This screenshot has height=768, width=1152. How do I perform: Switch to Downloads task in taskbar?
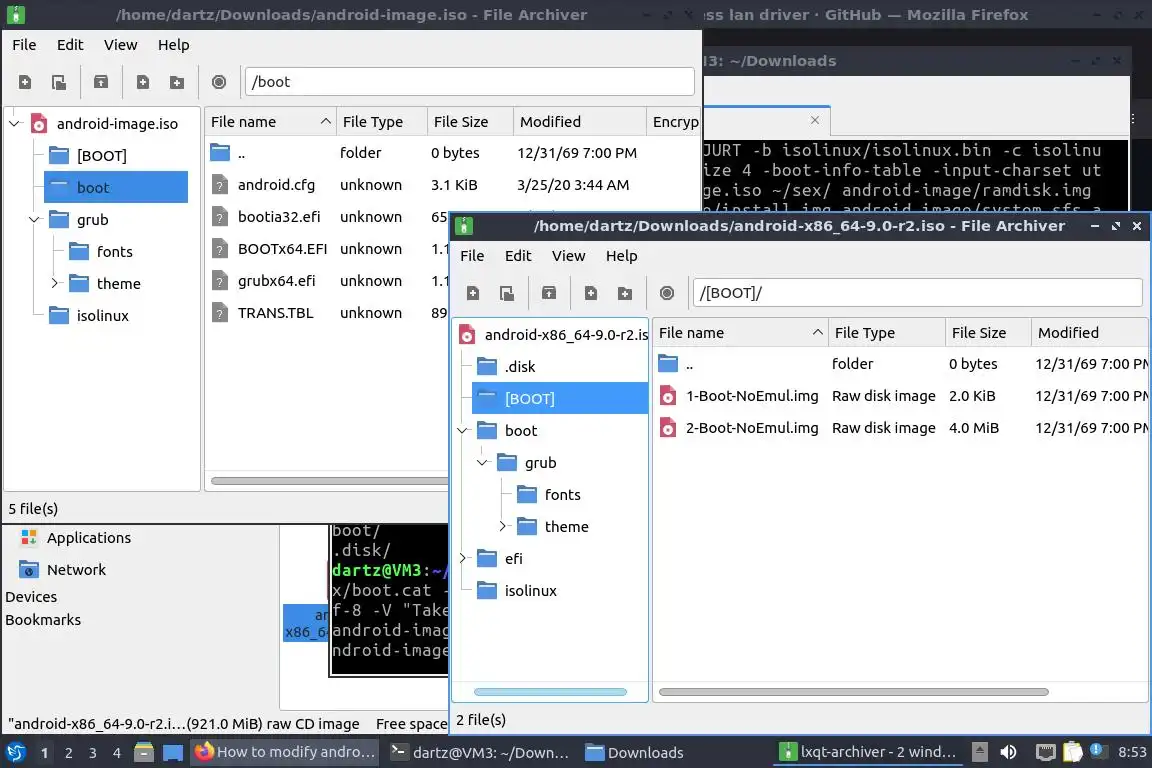(x=635, y=752)
